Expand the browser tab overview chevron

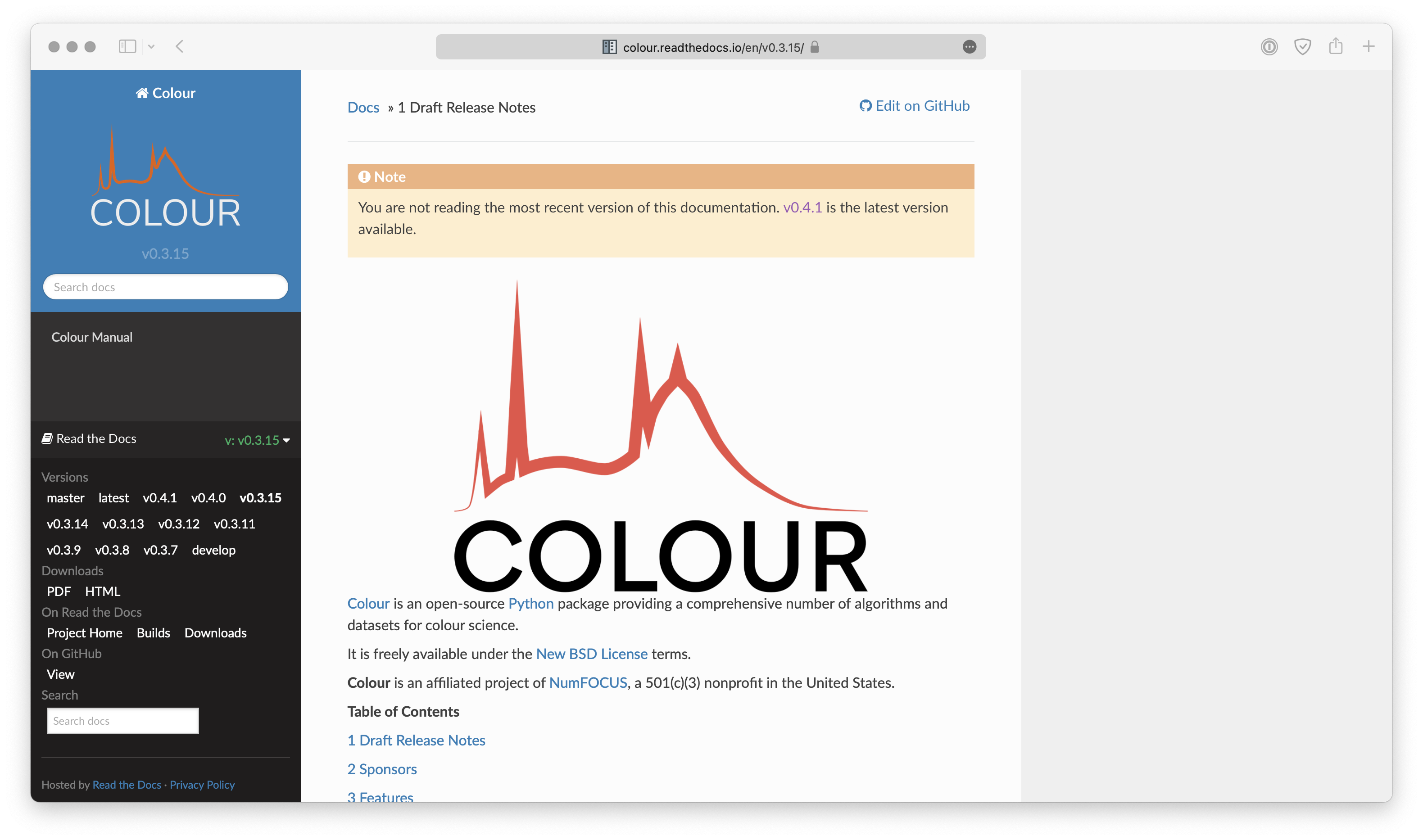coord(151,46)
